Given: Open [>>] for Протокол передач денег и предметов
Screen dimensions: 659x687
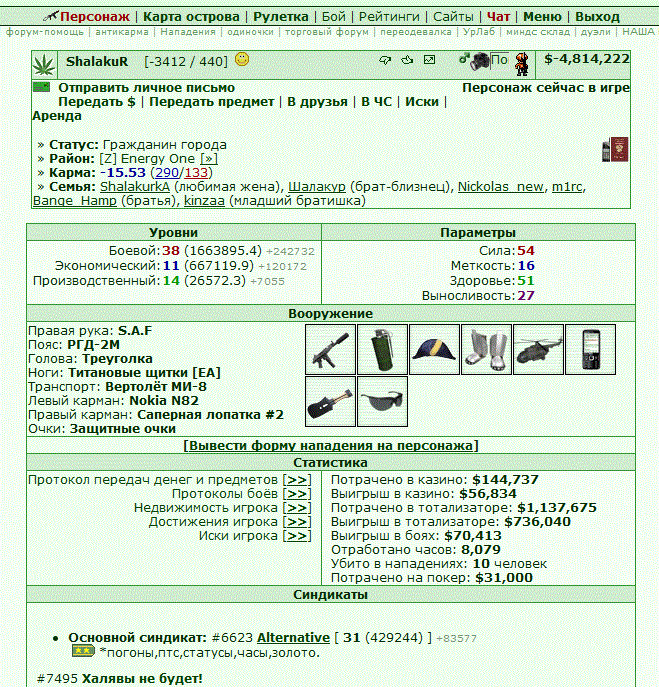Looking at the screenshot, I should pyautogui.click(x=297, y=480).
